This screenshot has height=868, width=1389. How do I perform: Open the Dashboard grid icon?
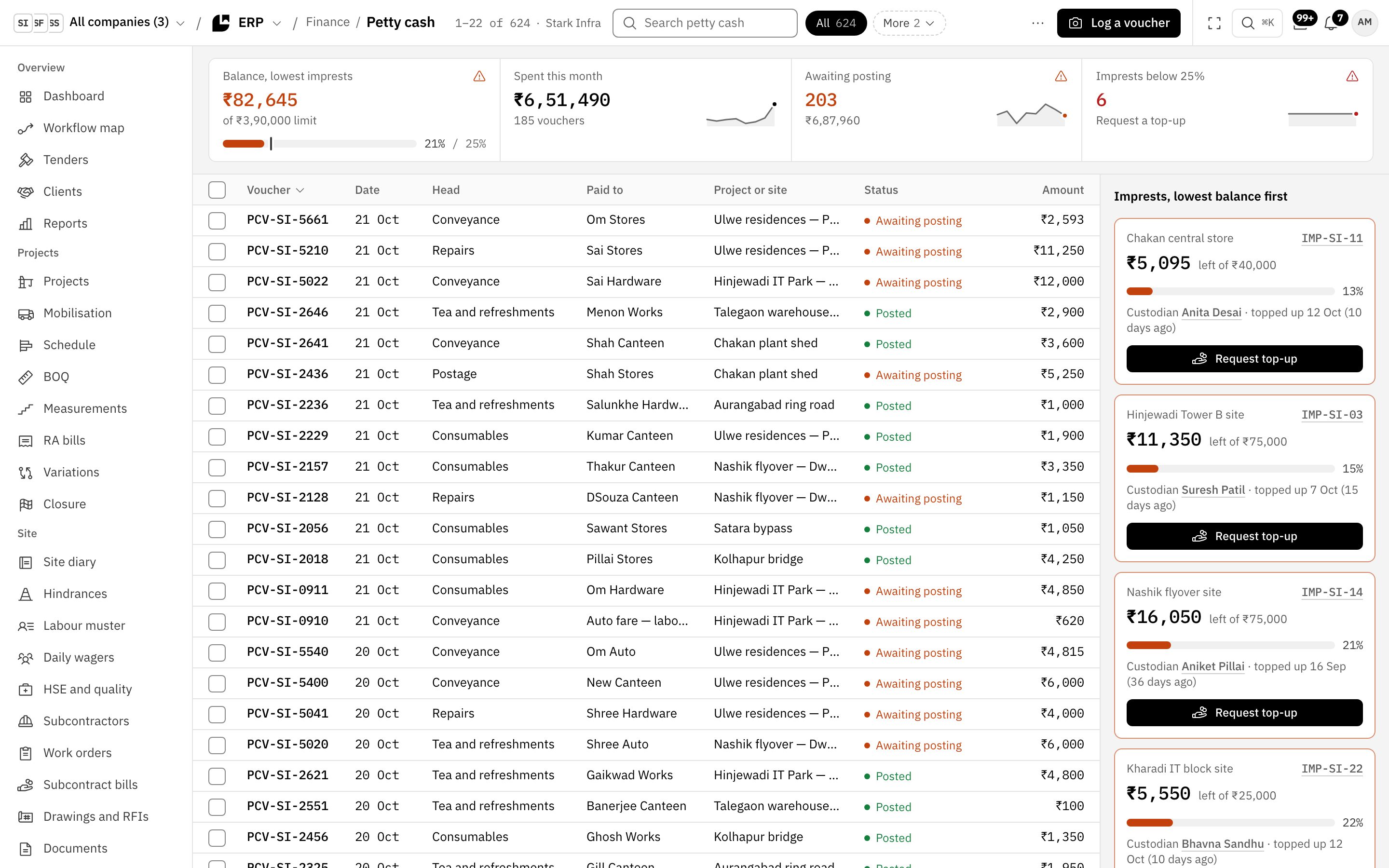(25, 96)
